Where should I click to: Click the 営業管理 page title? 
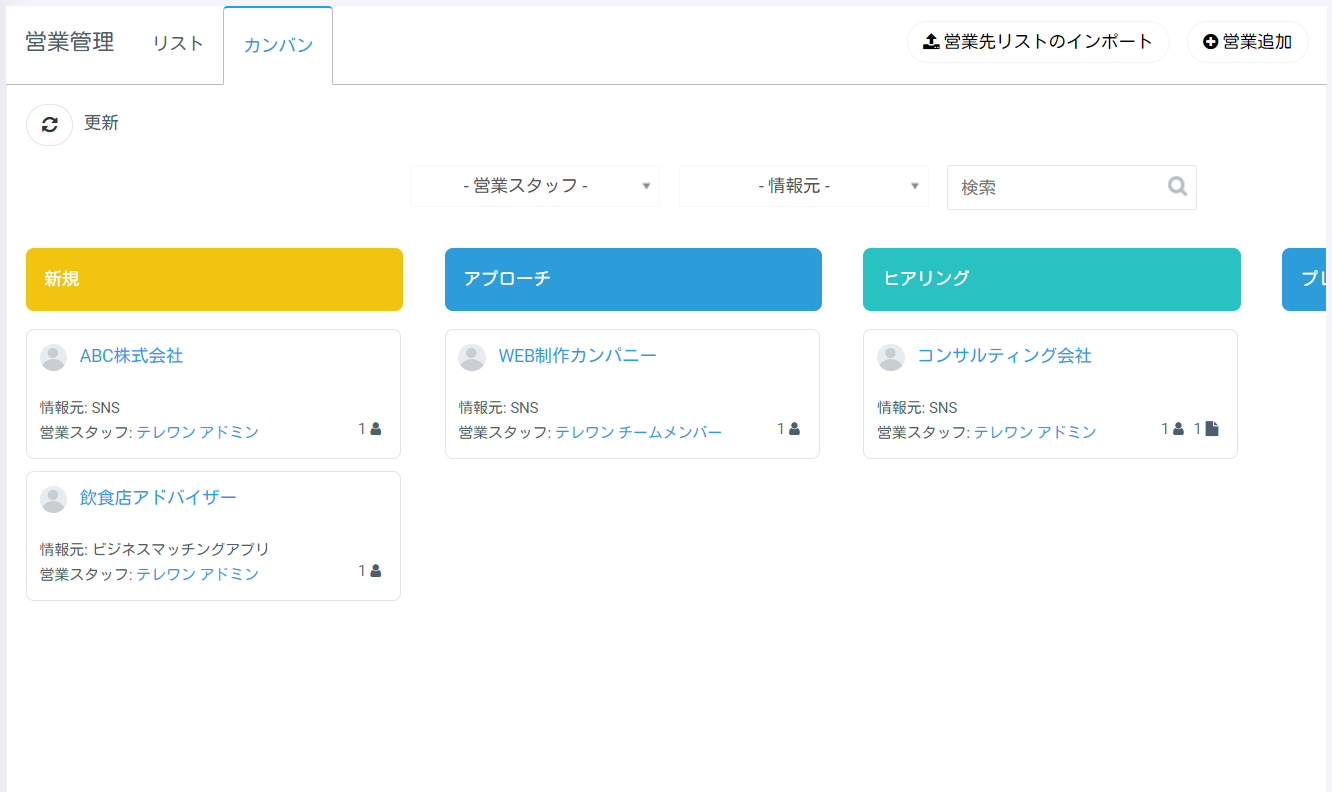(x=70, y=43)
